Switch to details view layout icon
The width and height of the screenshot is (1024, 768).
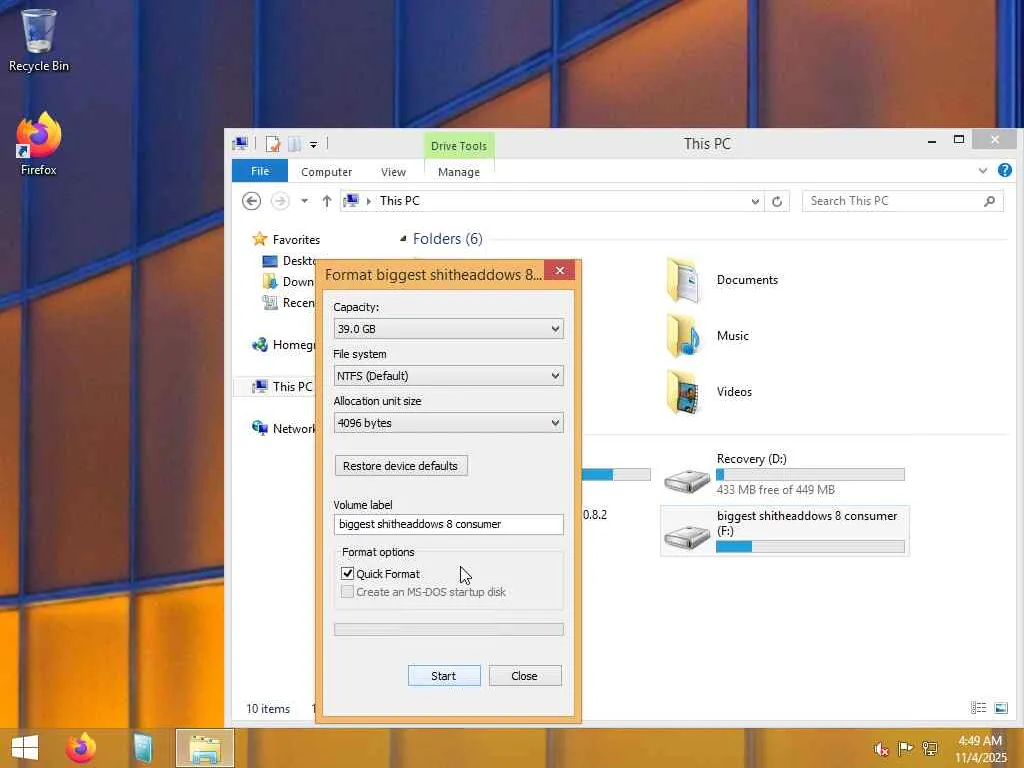click(x=978, y=708)
